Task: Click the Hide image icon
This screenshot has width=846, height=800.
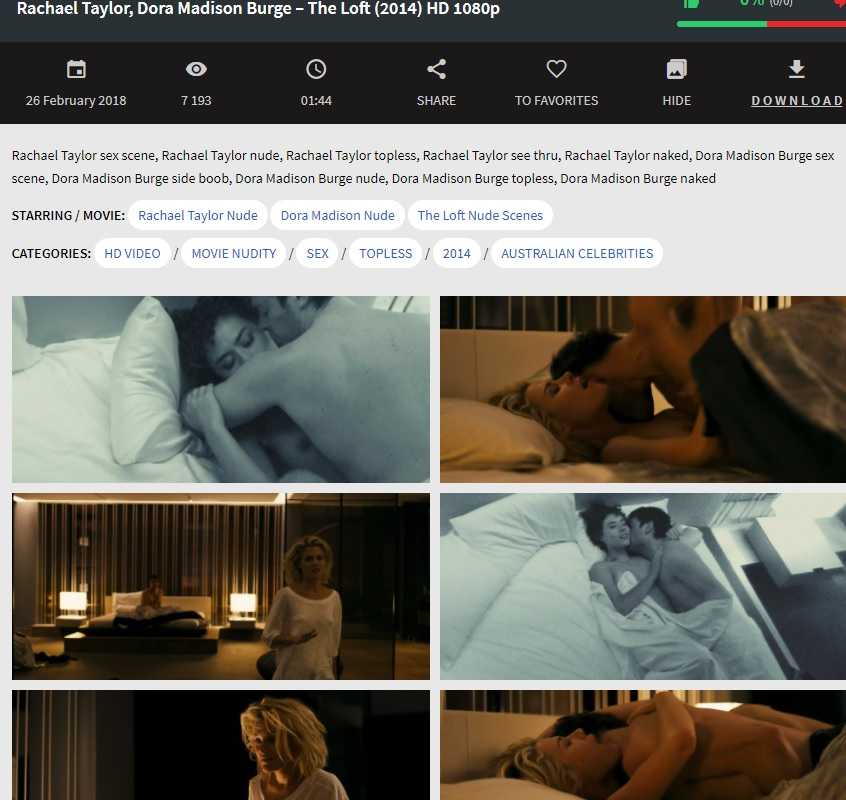Action: tap(676, 69)
